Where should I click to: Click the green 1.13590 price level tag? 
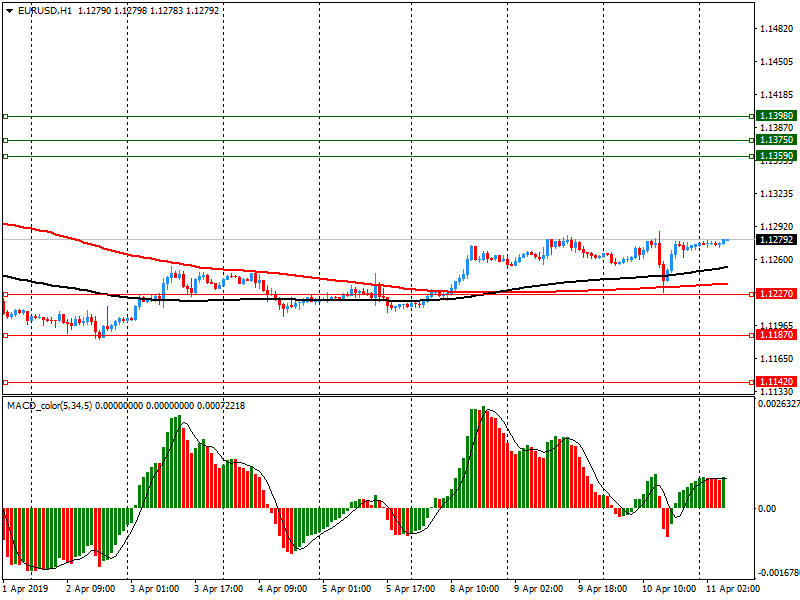coord(776,157)
